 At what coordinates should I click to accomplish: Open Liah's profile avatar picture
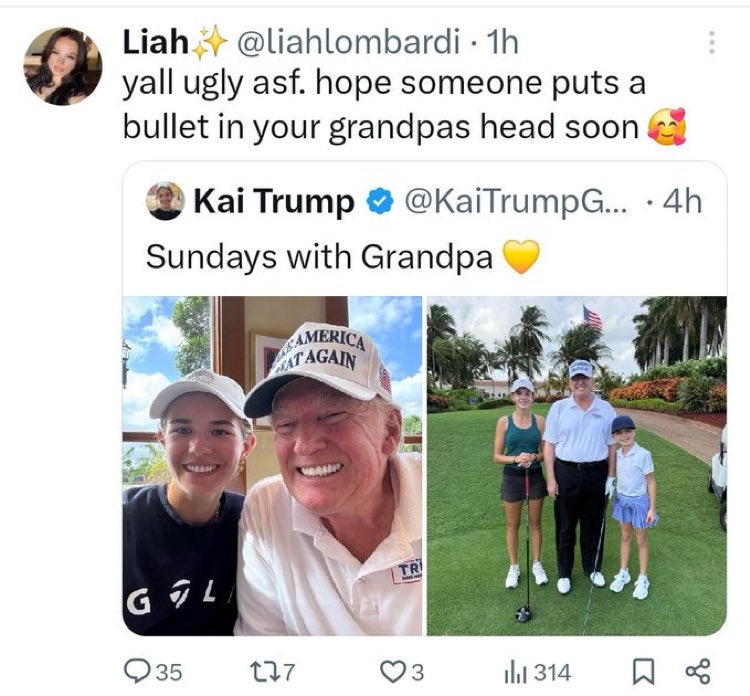coord(62,66)
